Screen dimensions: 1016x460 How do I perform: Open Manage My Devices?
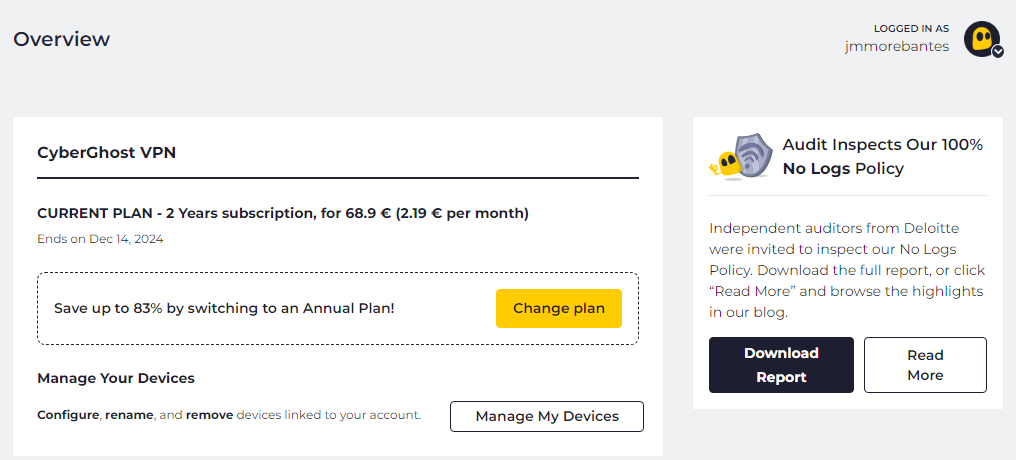547,416
